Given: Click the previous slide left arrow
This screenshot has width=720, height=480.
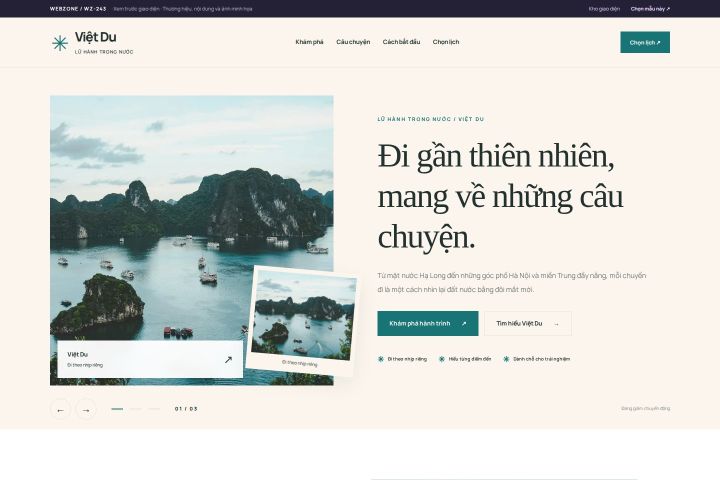Looking at the screenshot, I should click(x=60, y=410).
